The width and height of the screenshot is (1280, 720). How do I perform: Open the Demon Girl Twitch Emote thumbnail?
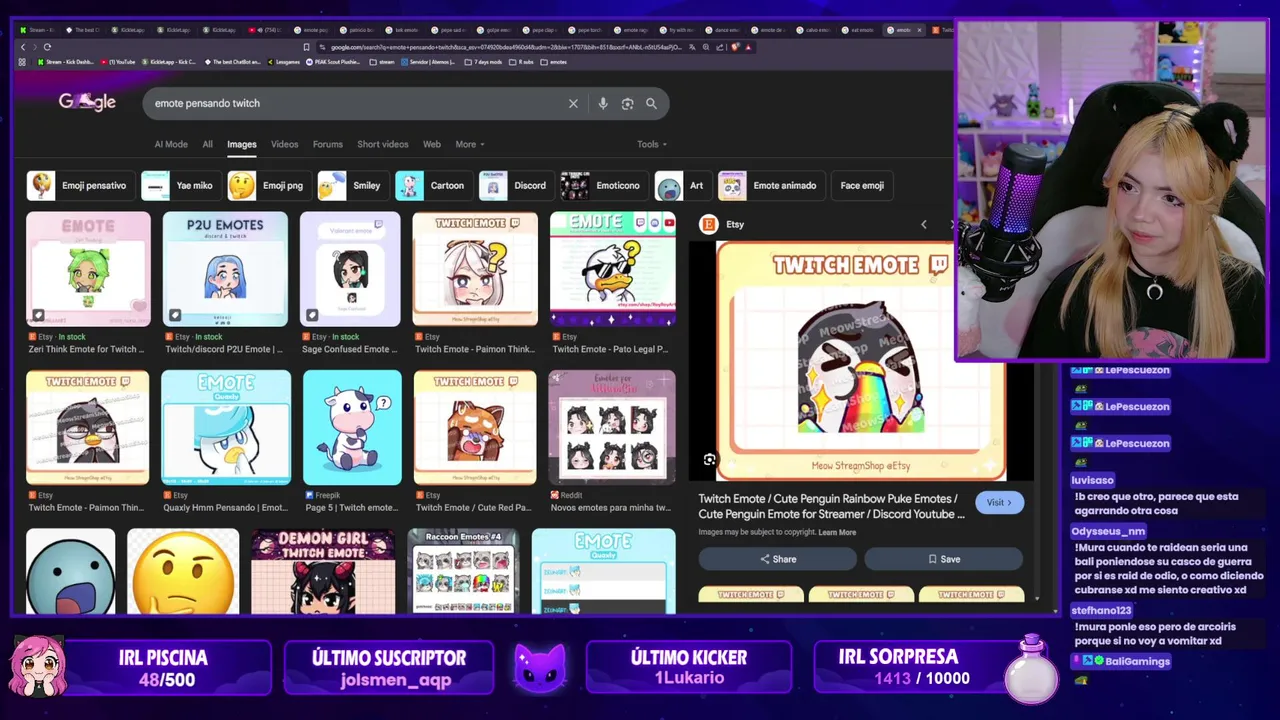323,571
